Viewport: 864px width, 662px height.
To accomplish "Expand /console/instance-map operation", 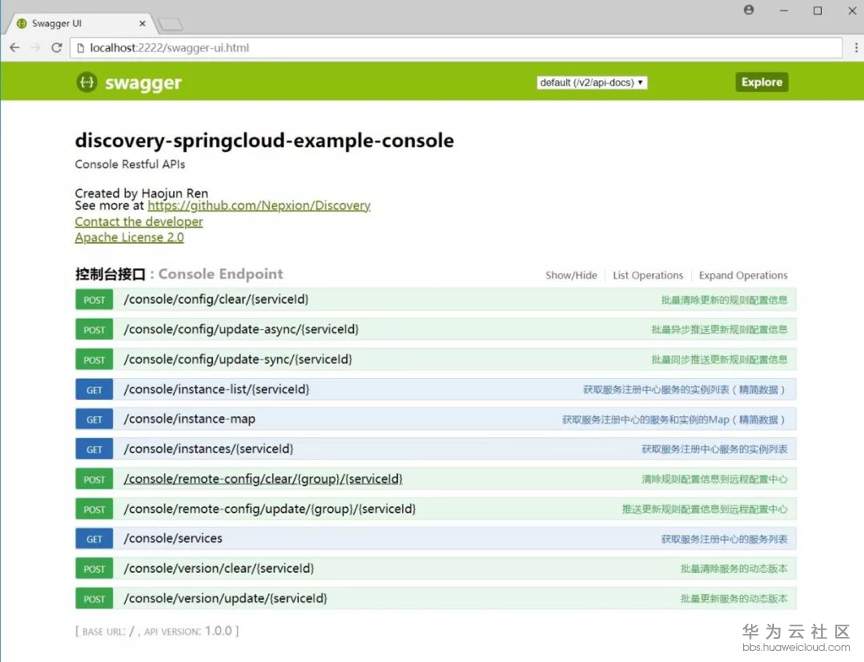I will click(x=190, y=419).
